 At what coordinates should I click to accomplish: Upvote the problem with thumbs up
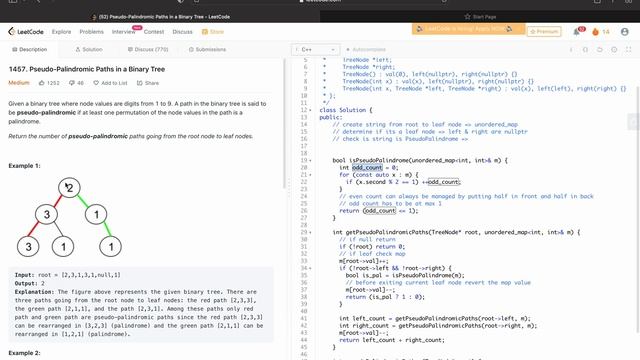(x=42, y=83)
